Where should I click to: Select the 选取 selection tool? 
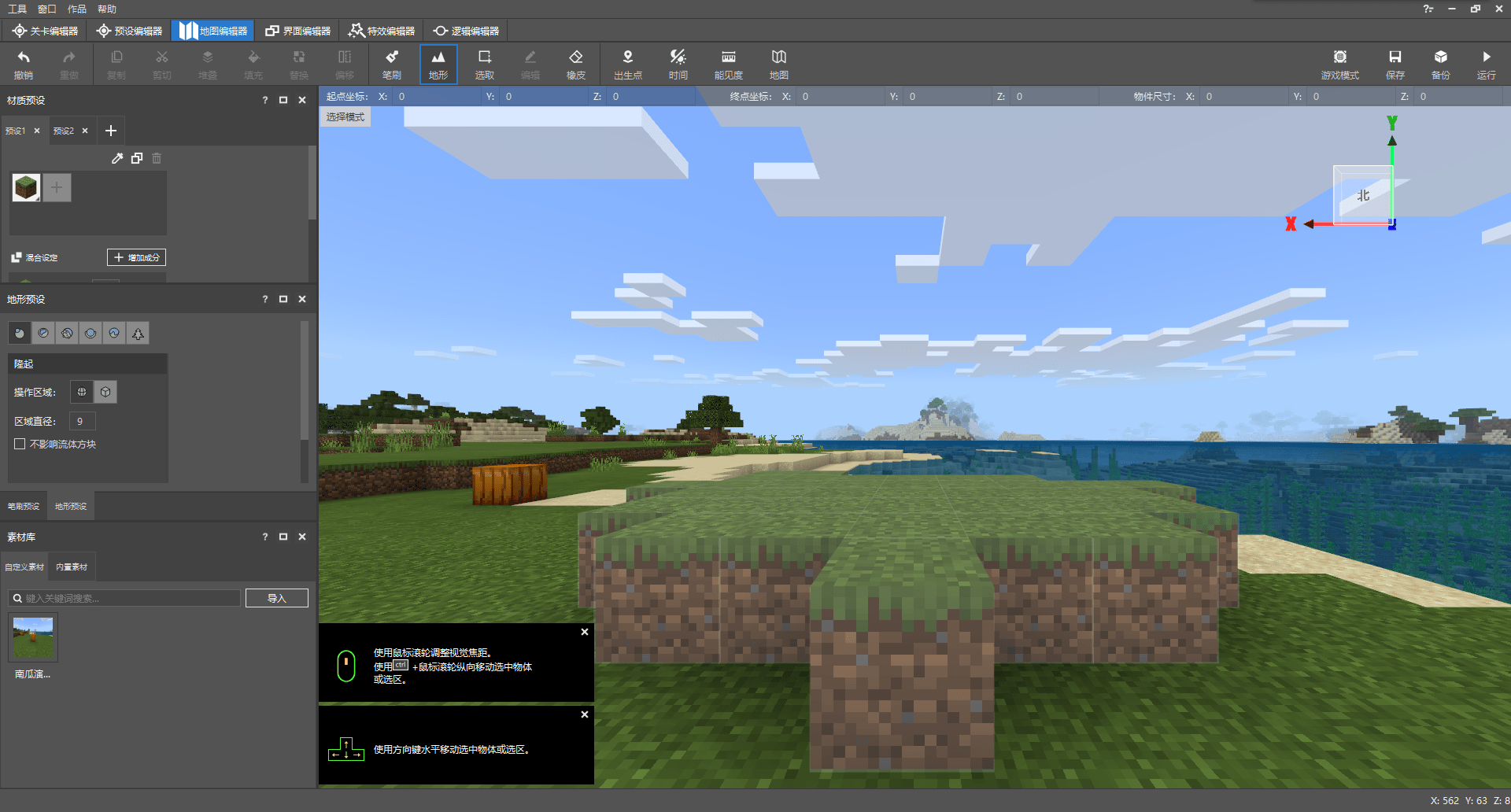click(x=485, y=64)
